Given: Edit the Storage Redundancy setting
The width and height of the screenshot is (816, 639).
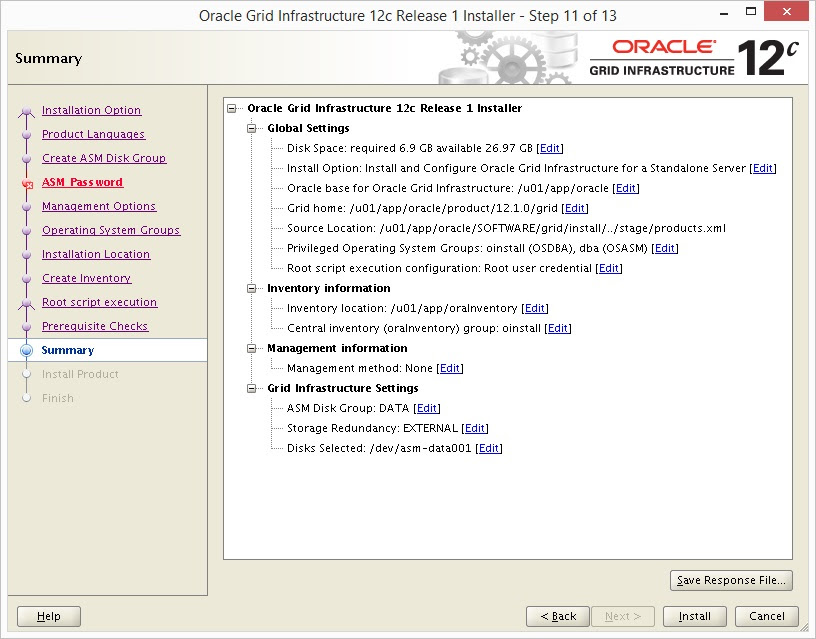Looking at the screenshot, I should 475,428.
